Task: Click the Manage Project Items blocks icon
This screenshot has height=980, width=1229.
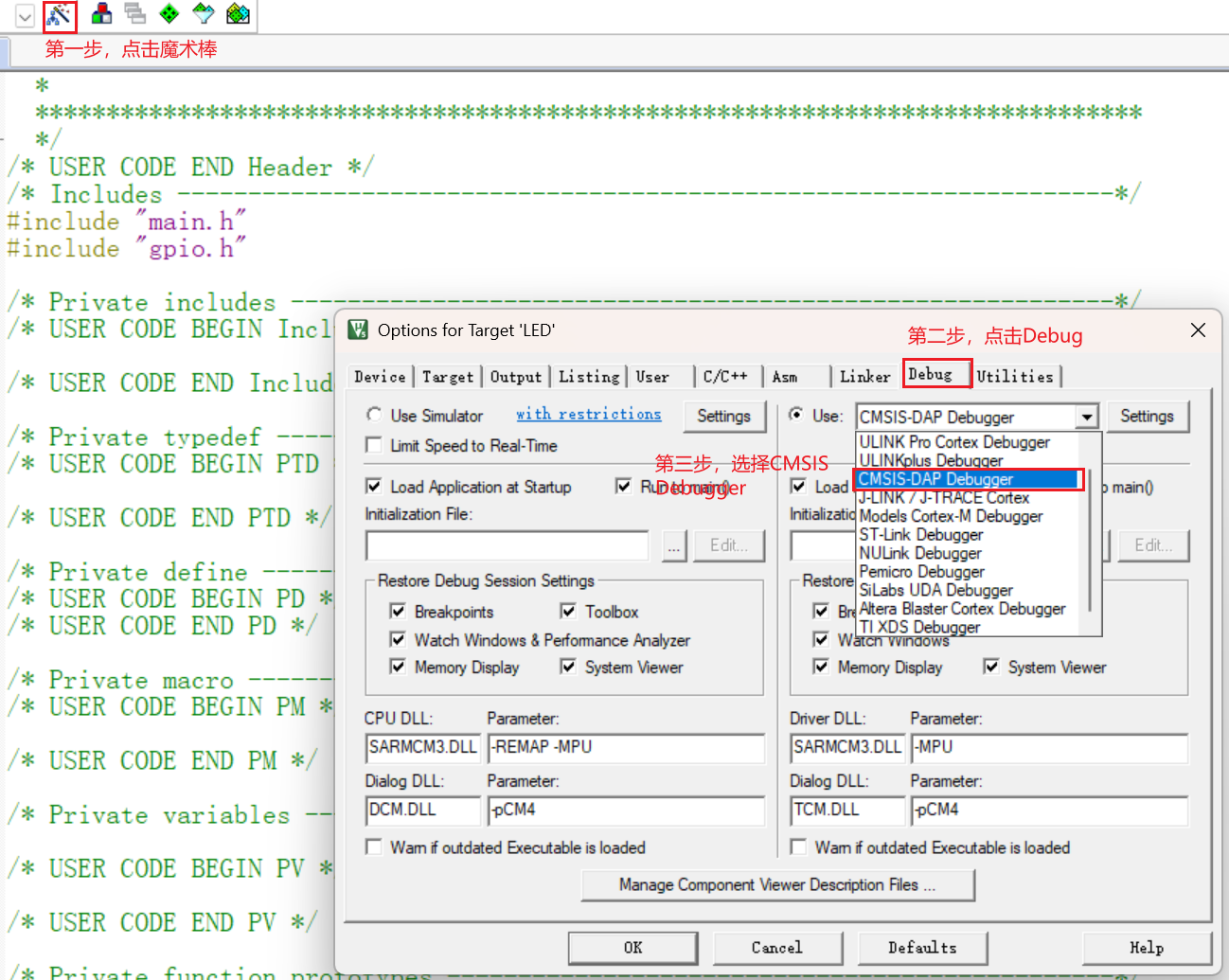Action: 101,14
